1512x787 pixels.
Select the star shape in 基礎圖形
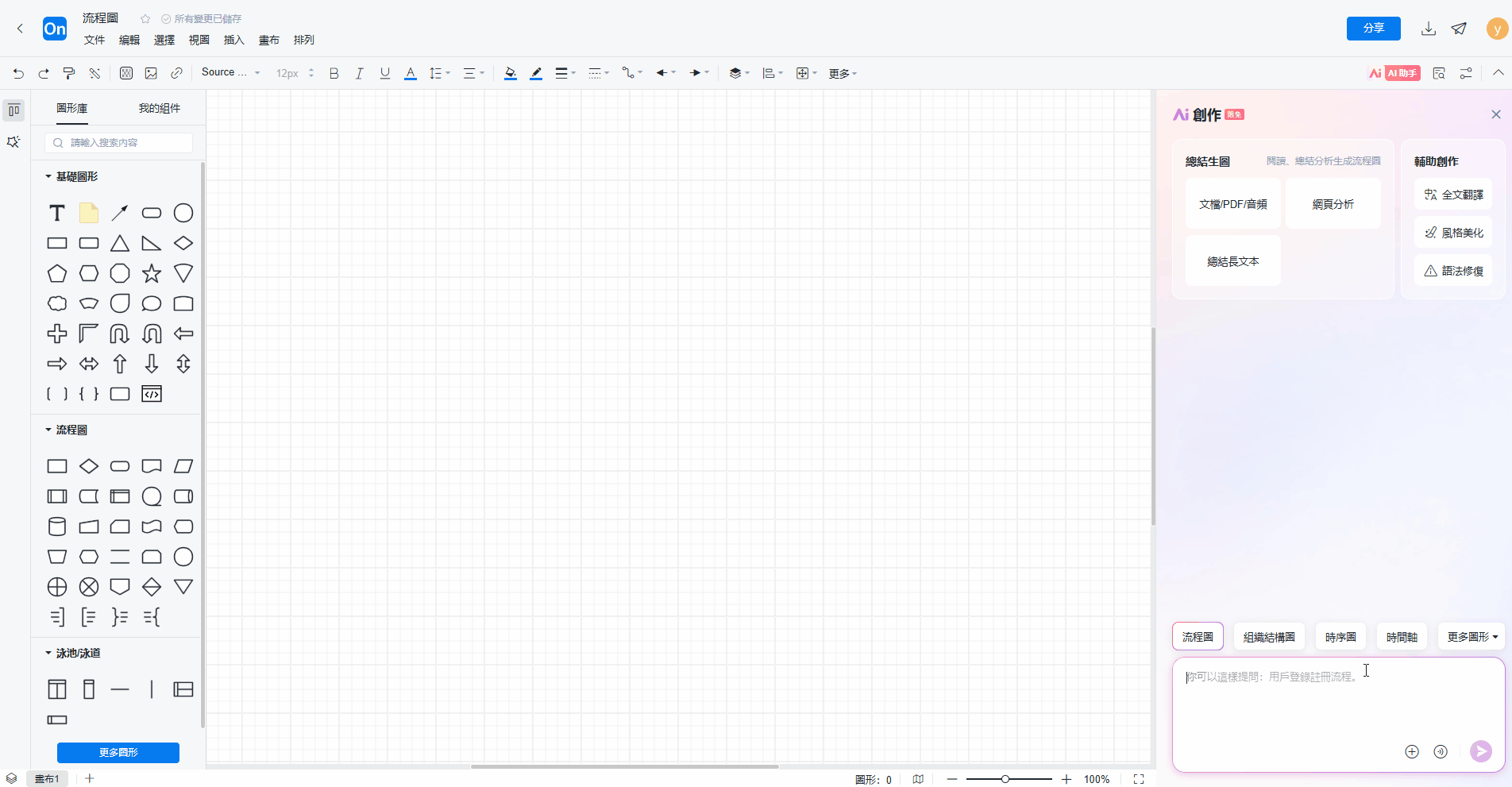[152, 274]
